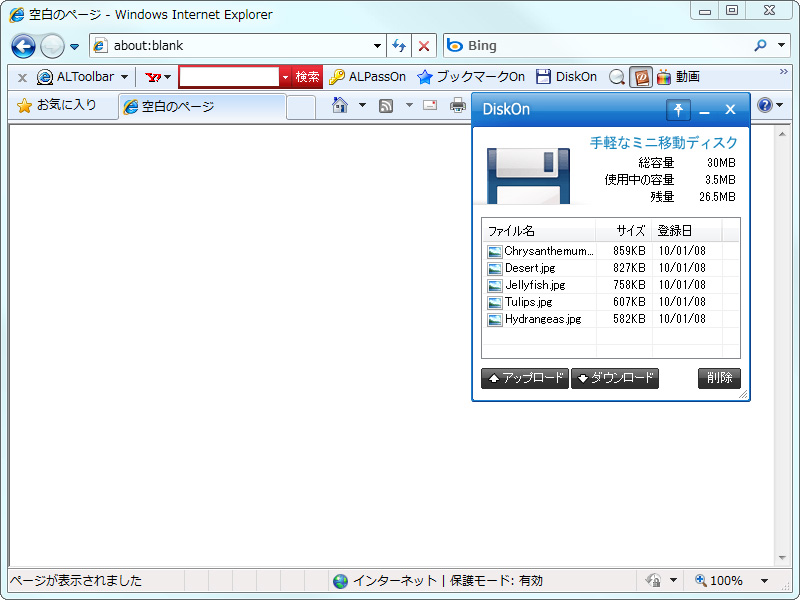Image resolution: width=800 pixels, height=600 pixels.
Task: Open the recent pages dropdown beside the forward button
Action: (x=74, y=46)
